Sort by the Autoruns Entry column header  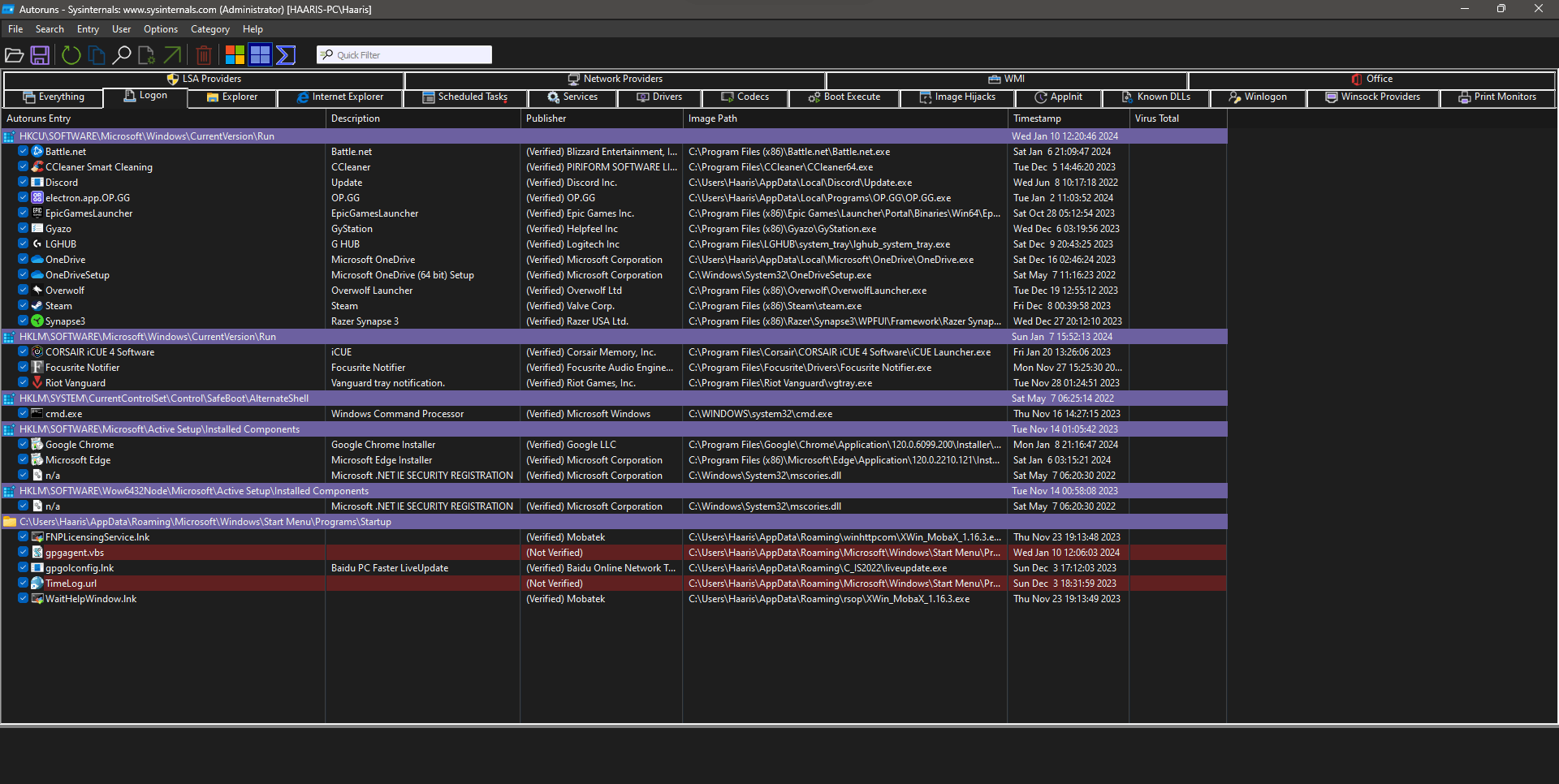click(162, 118)
